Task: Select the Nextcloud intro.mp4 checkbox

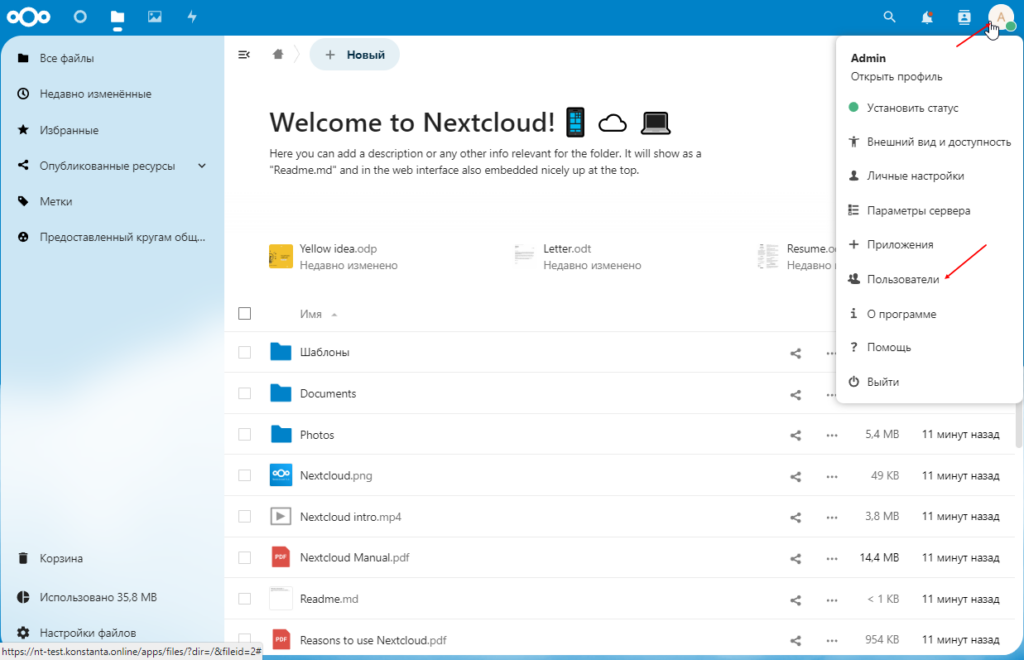Action: pos(245,516)
